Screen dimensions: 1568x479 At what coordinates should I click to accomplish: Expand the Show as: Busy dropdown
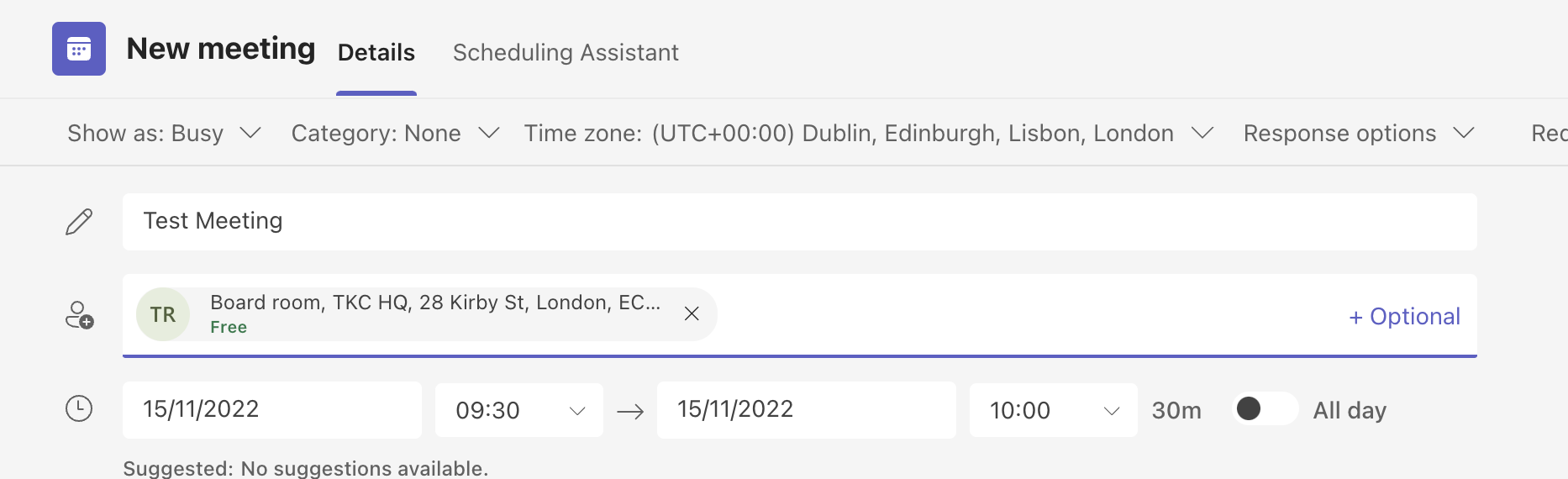(x=165, y=133)
